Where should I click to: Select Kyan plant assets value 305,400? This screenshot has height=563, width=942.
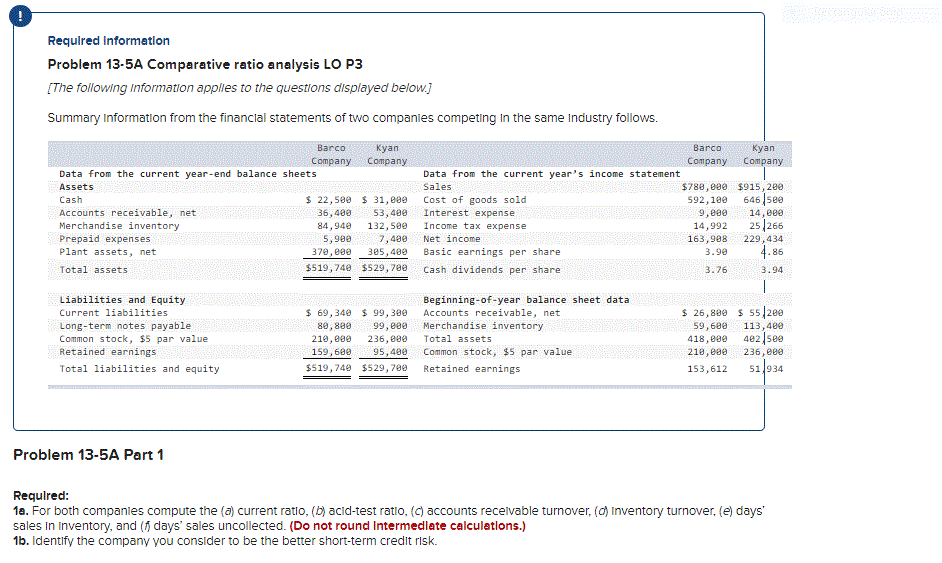pyautogui.click(x=387, y=252)
